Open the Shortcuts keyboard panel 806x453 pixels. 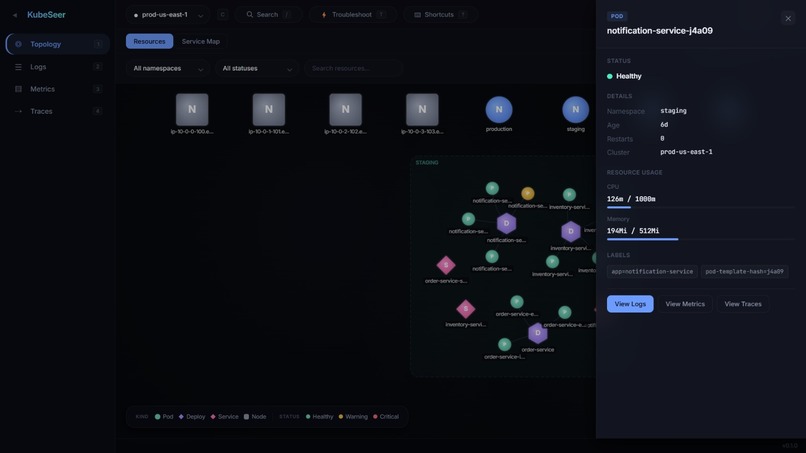440,15
